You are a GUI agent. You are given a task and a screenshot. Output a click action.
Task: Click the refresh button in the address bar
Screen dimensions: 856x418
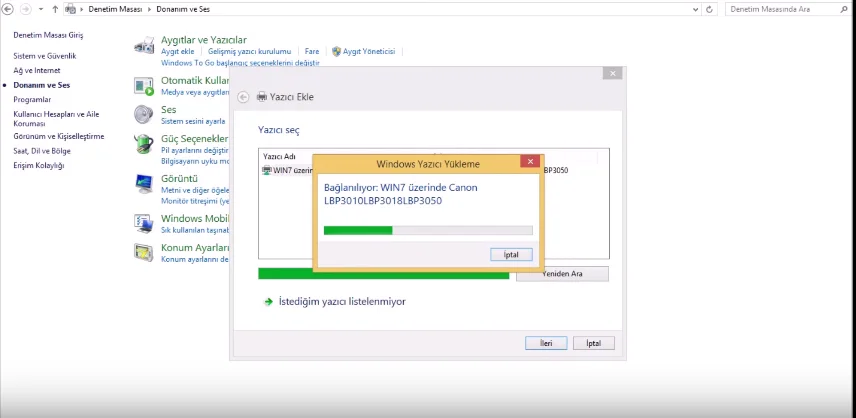point(709,9)
